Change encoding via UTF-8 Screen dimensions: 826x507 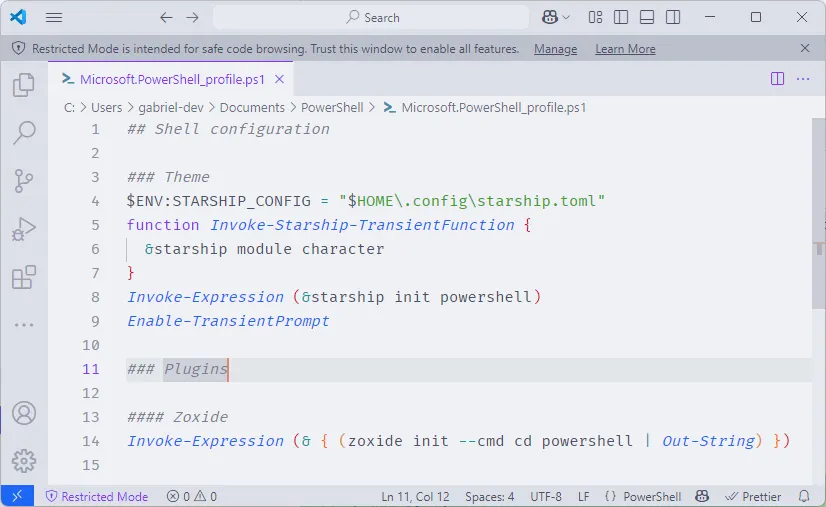546,496
